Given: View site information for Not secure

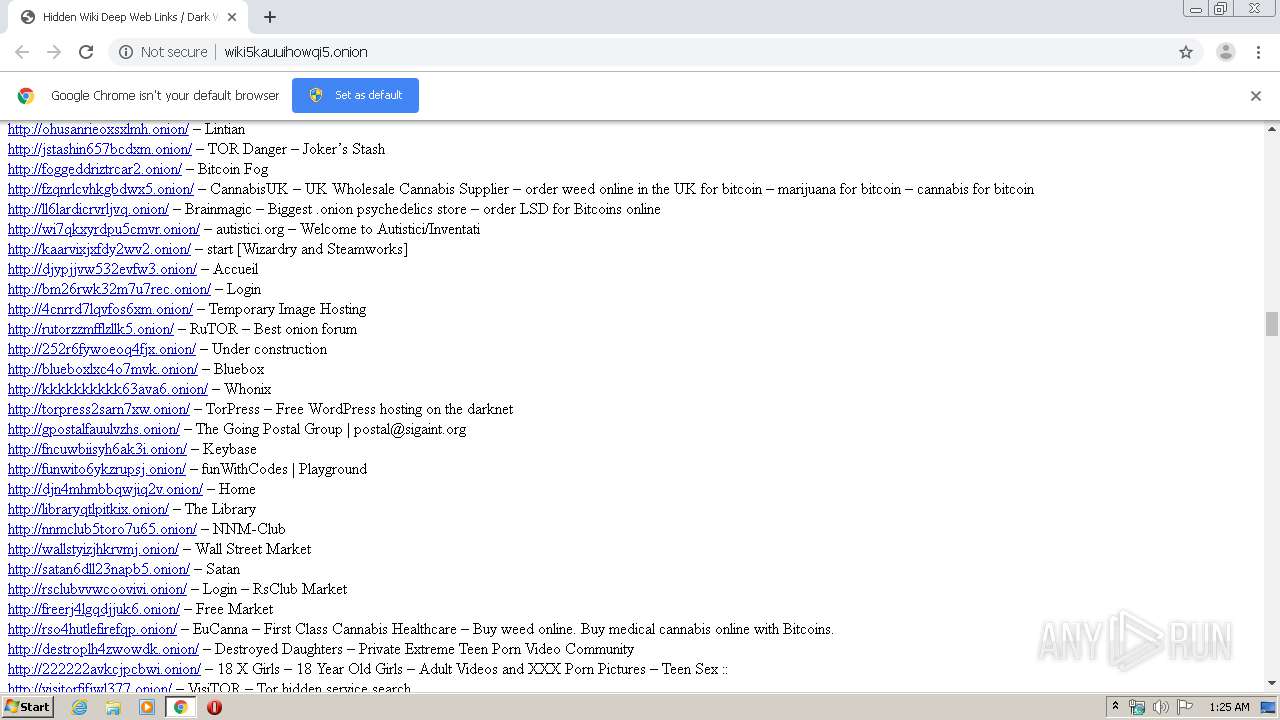Looking at the screenshot, I should [163, 52].
